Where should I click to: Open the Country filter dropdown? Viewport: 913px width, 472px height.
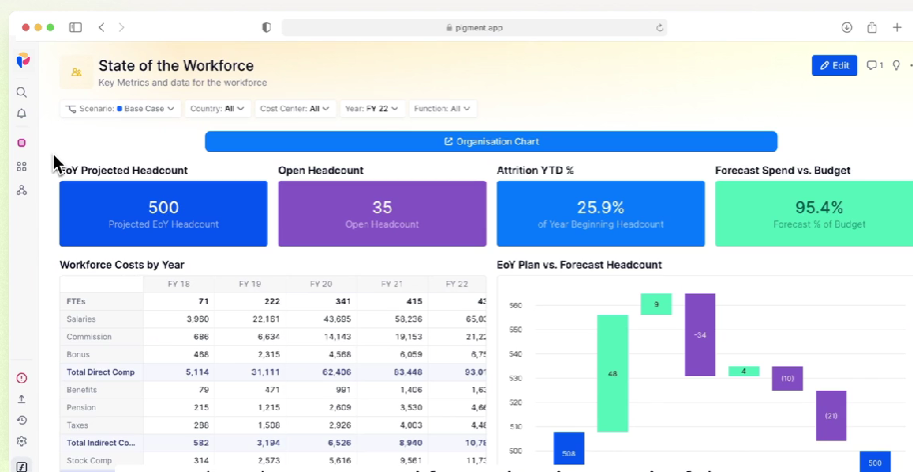tap(217, 109)
